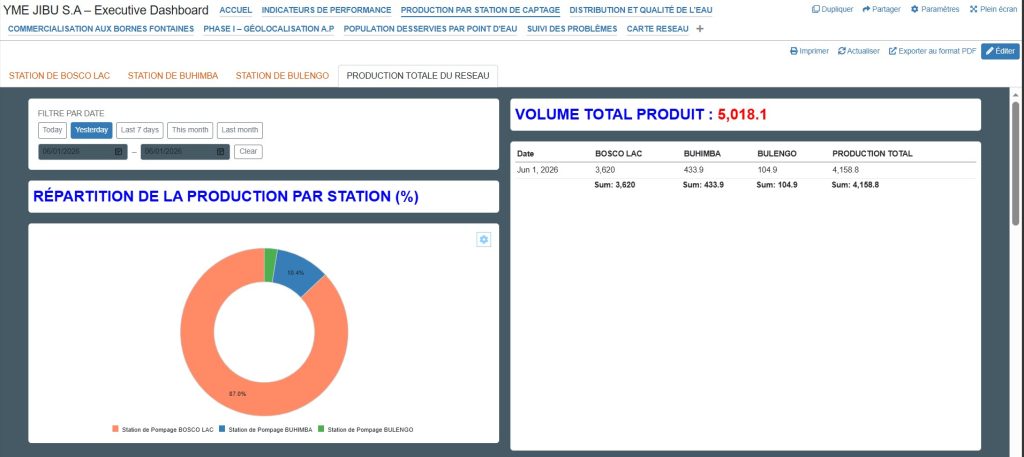Switch to STATION DE BUHIMBA tab
Viewport: 1024px width, 457px height.
click(x=173, y=76)
